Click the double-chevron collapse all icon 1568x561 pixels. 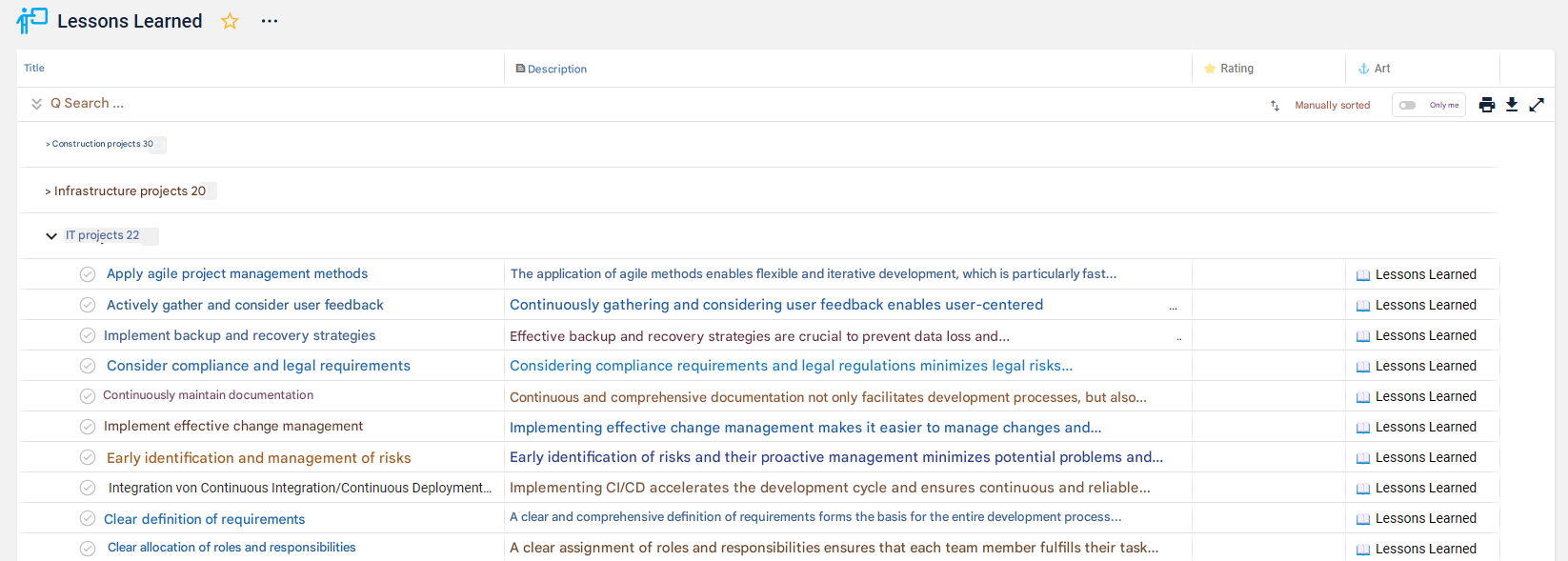[x=36, y=104]
